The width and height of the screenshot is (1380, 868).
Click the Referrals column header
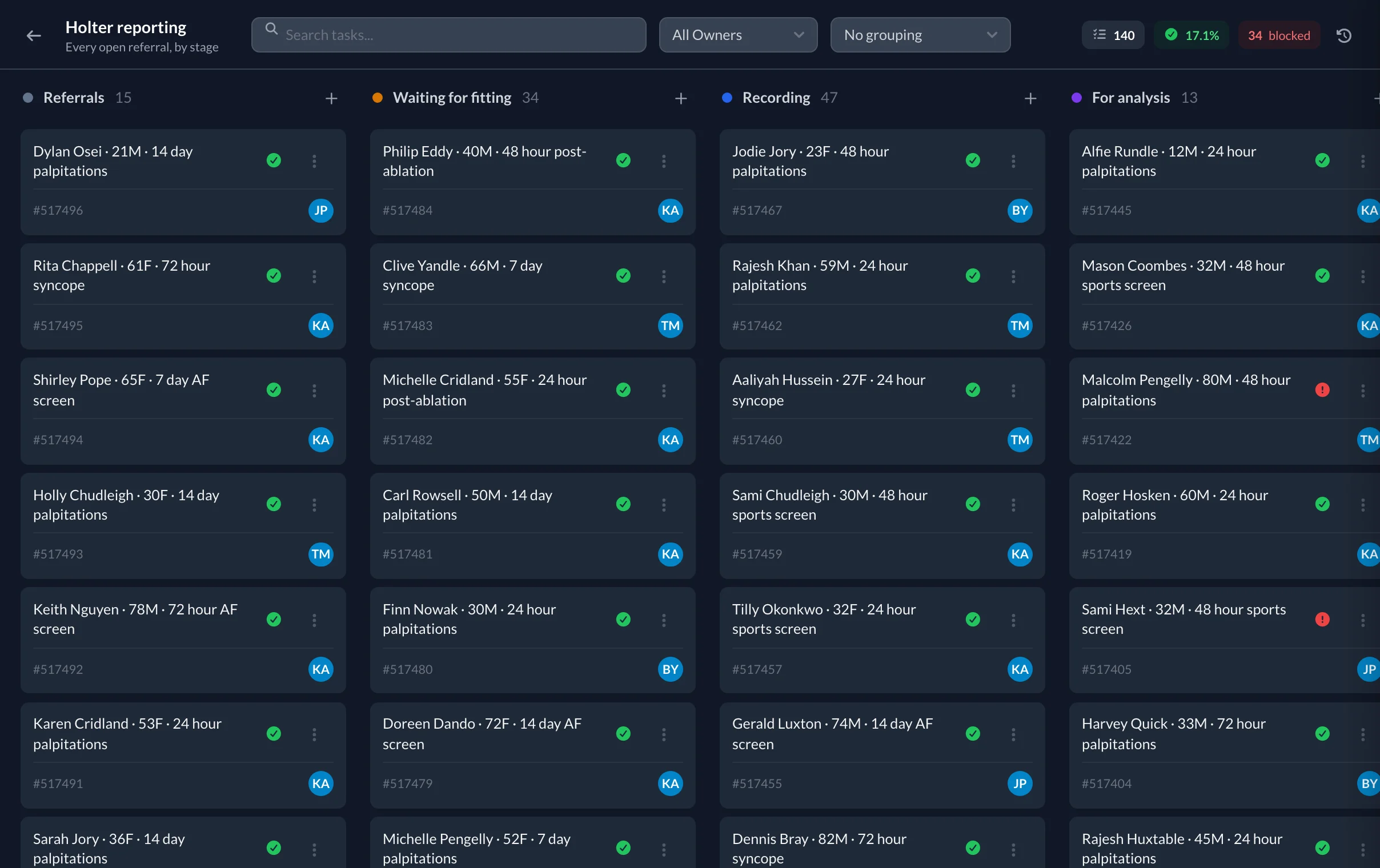pos(74,98)
